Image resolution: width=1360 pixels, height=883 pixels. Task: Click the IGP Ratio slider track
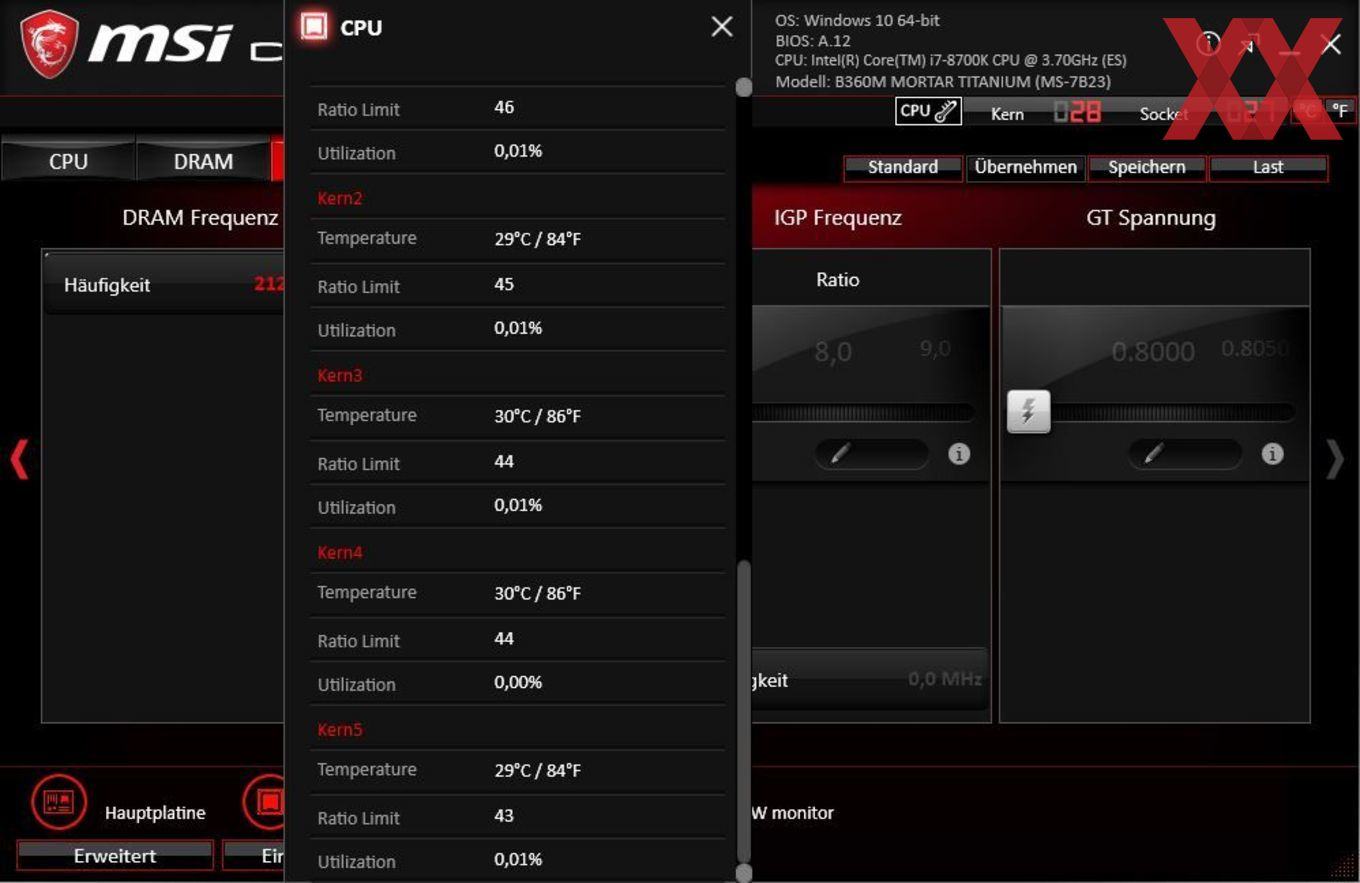click(x=864, y=412)
